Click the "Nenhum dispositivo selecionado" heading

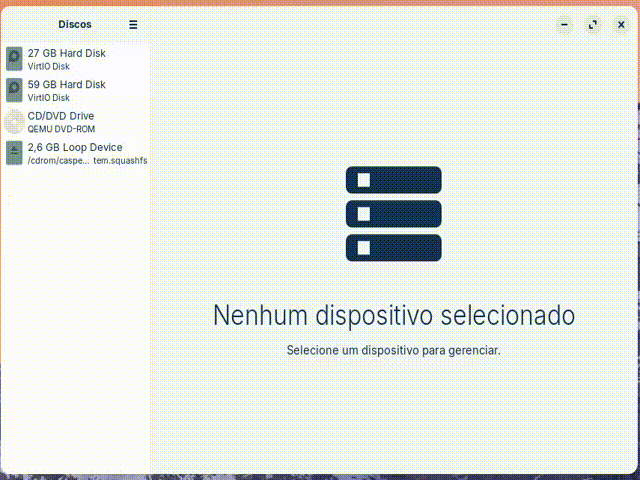(x=393, y=315)
